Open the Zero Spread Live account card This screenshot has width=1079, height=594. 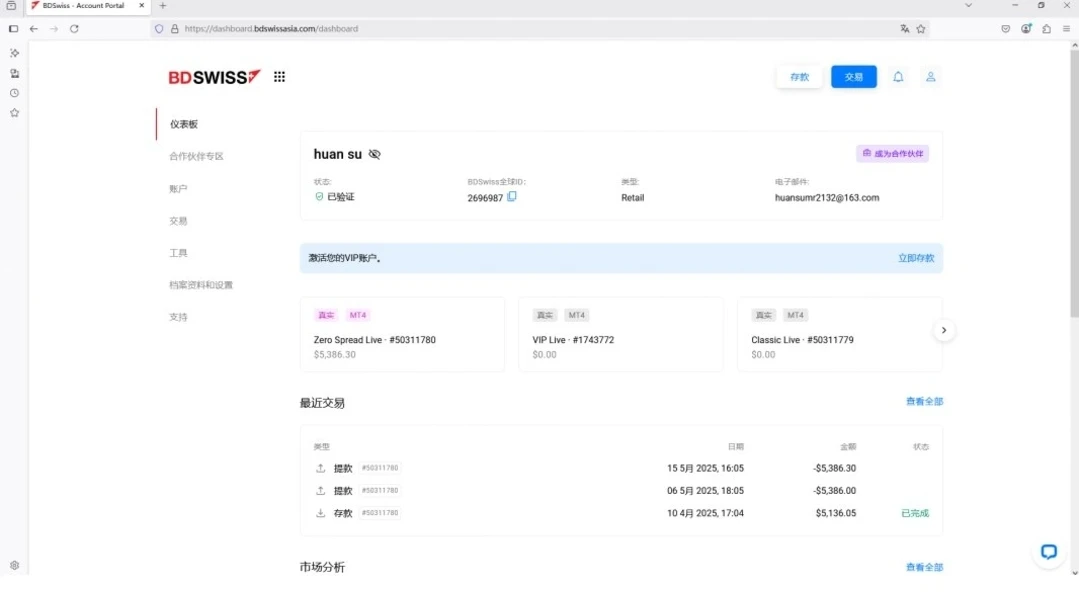(x=402, y=334)
